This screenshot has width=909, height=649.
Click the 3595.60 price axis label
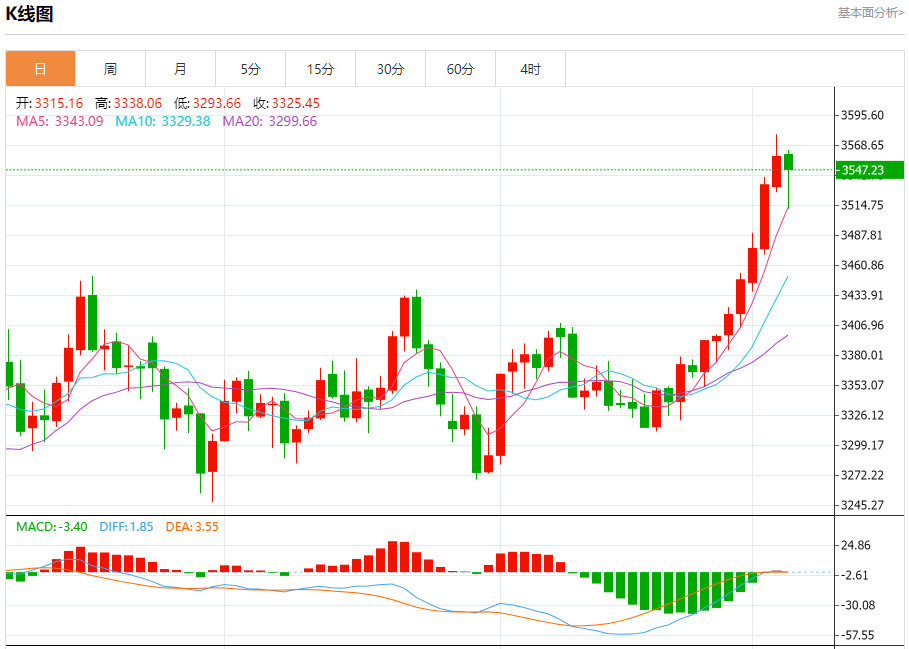coord(863,115)
